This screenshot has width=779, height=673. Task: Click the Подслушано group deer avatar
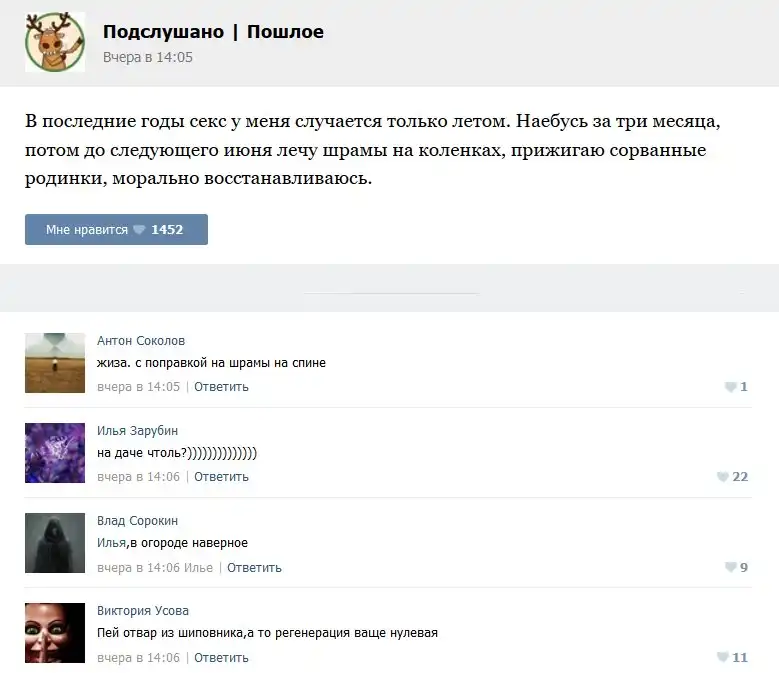55,42
